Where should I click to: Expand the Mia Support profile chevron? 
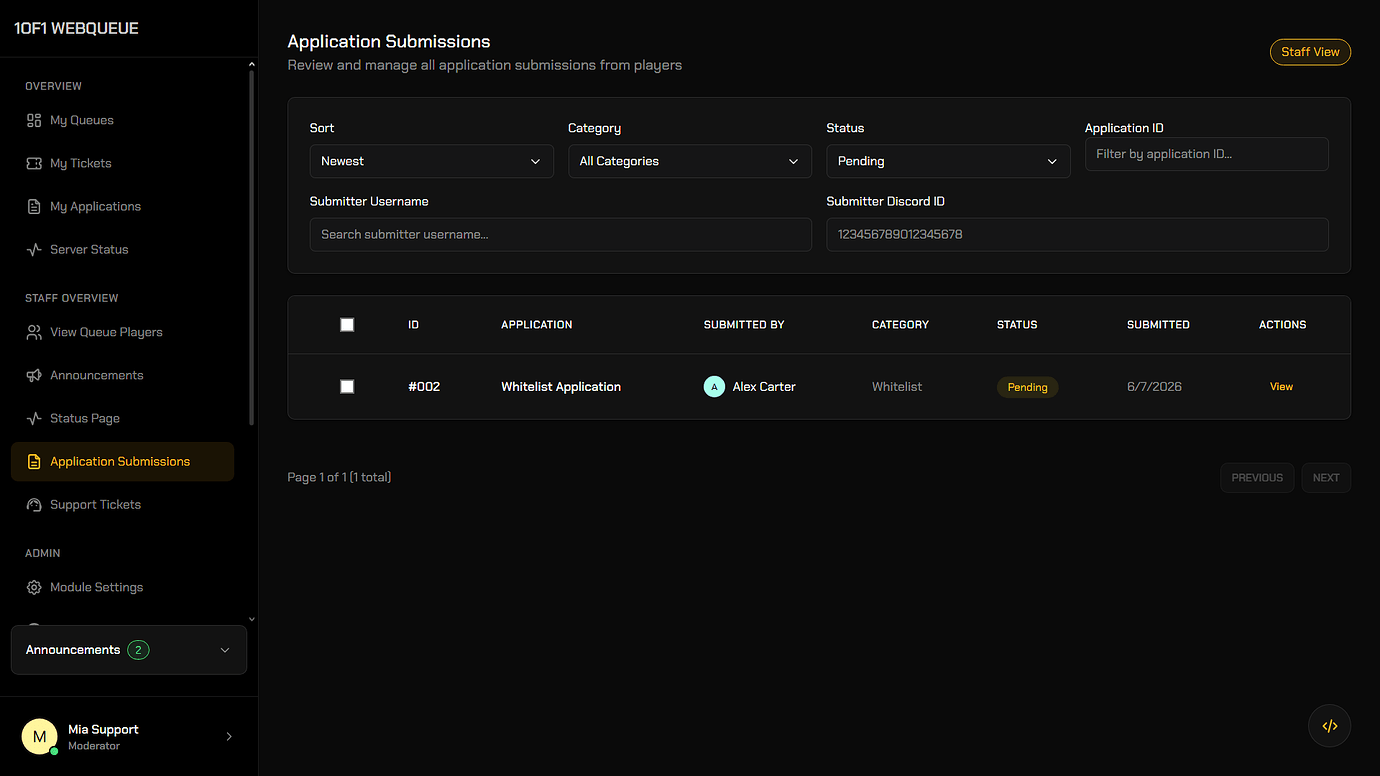[229, 737]
